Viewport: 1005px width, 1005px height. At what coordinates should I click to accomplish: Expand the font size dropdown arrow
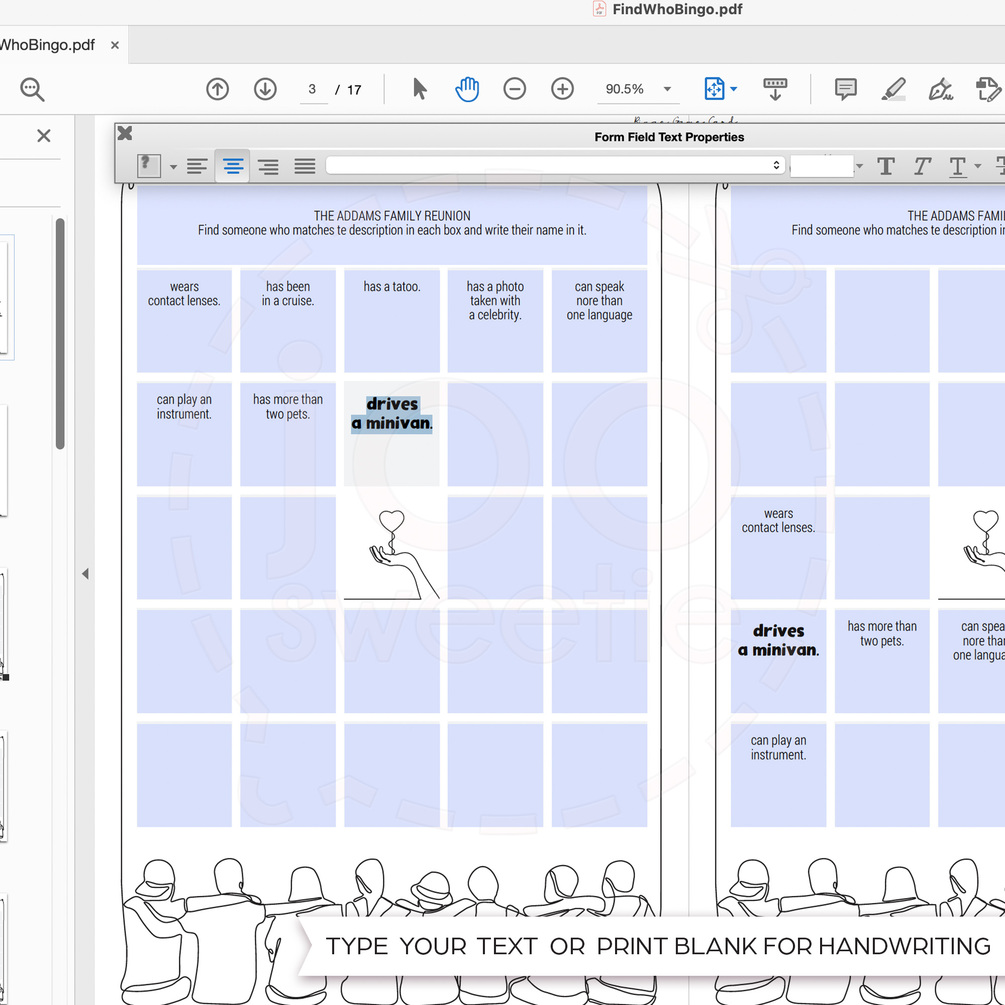pos(860,166)
